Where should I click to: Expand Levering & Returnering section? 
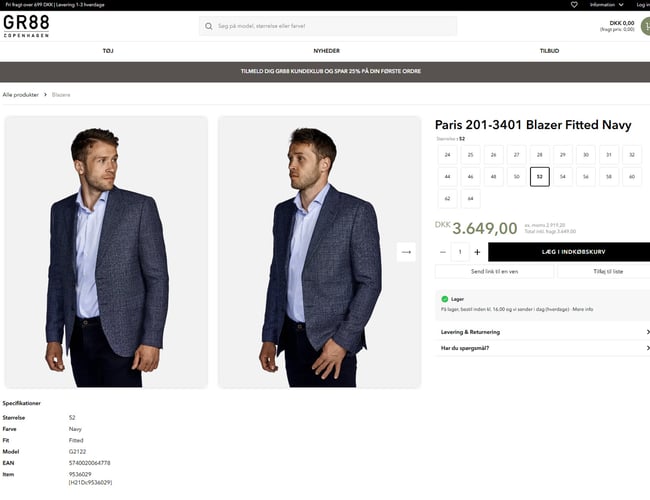click(543, 332)
